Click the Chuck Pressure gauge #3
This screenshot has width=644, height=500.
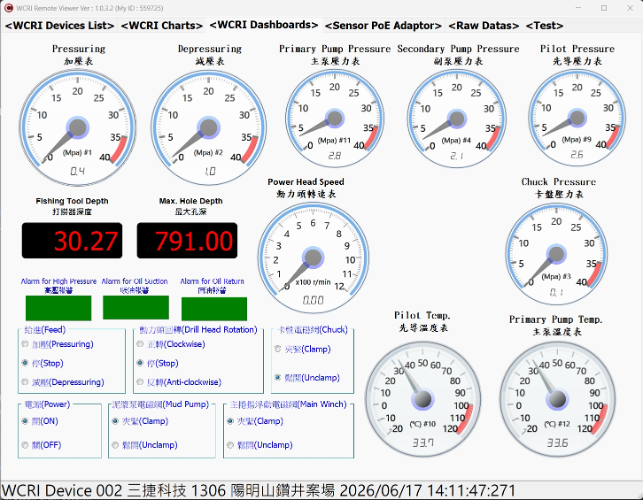(x=557, y=254)
